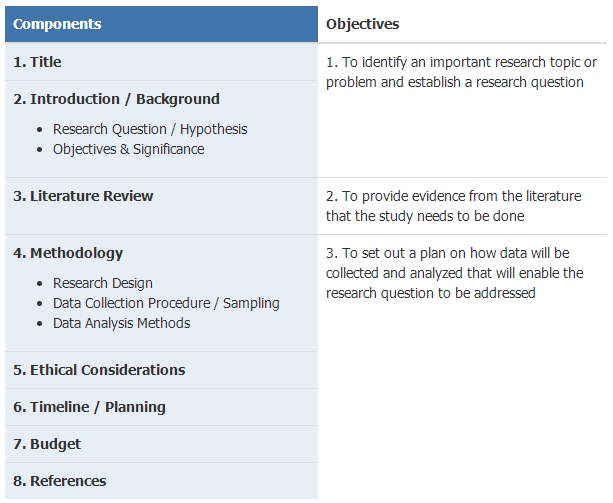Click the Objectives column header

pos(462,24)
